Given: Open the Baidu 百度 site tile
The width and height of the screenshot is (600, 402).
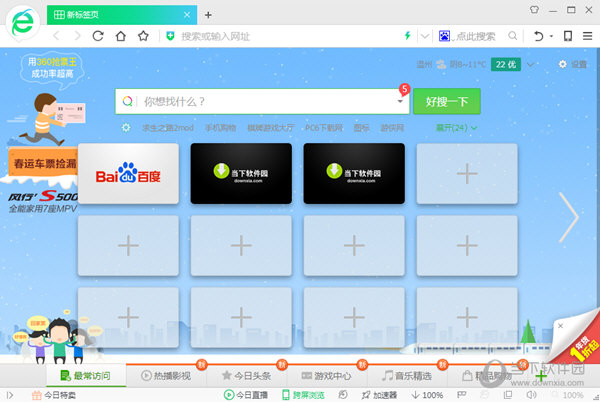Looking at the screenshot, I should (128, 174).
